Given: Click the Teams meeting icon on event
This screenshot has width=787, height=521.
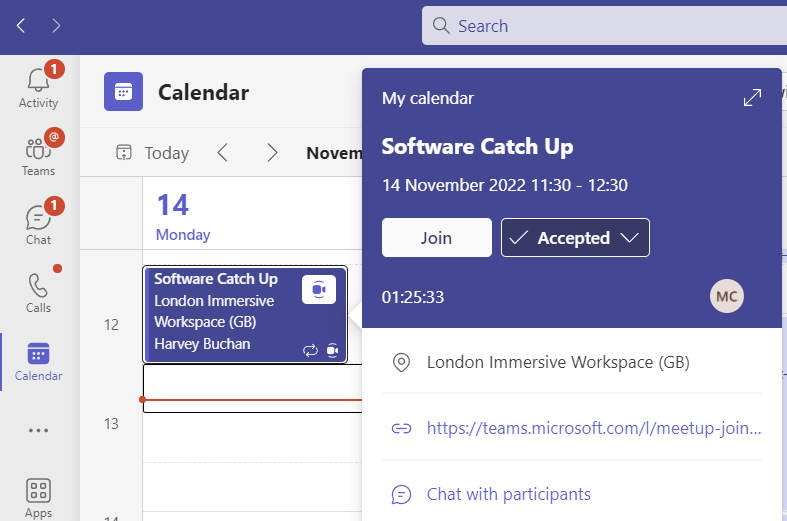Looking at the screenshot, I should coord(319,289).
